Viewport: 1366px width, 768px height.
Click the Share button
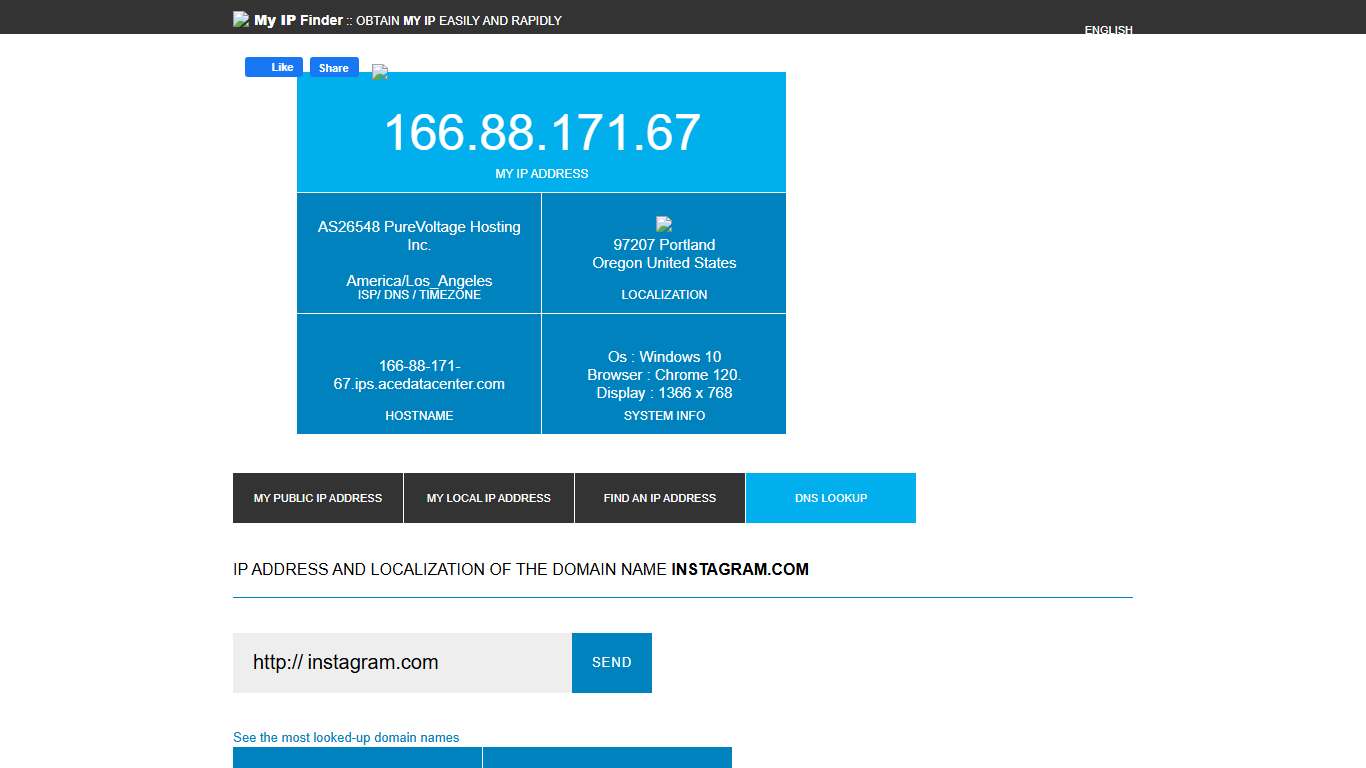[x=333, y=67]
